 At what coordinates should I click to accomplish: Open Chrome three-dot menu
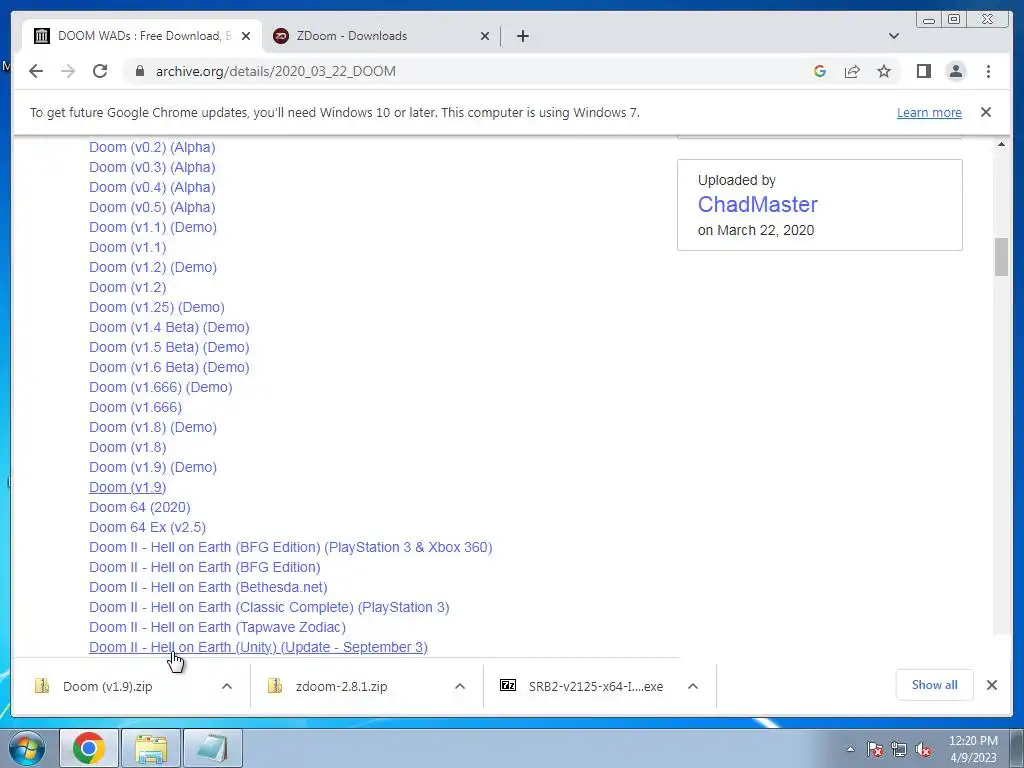click(988, 71)
